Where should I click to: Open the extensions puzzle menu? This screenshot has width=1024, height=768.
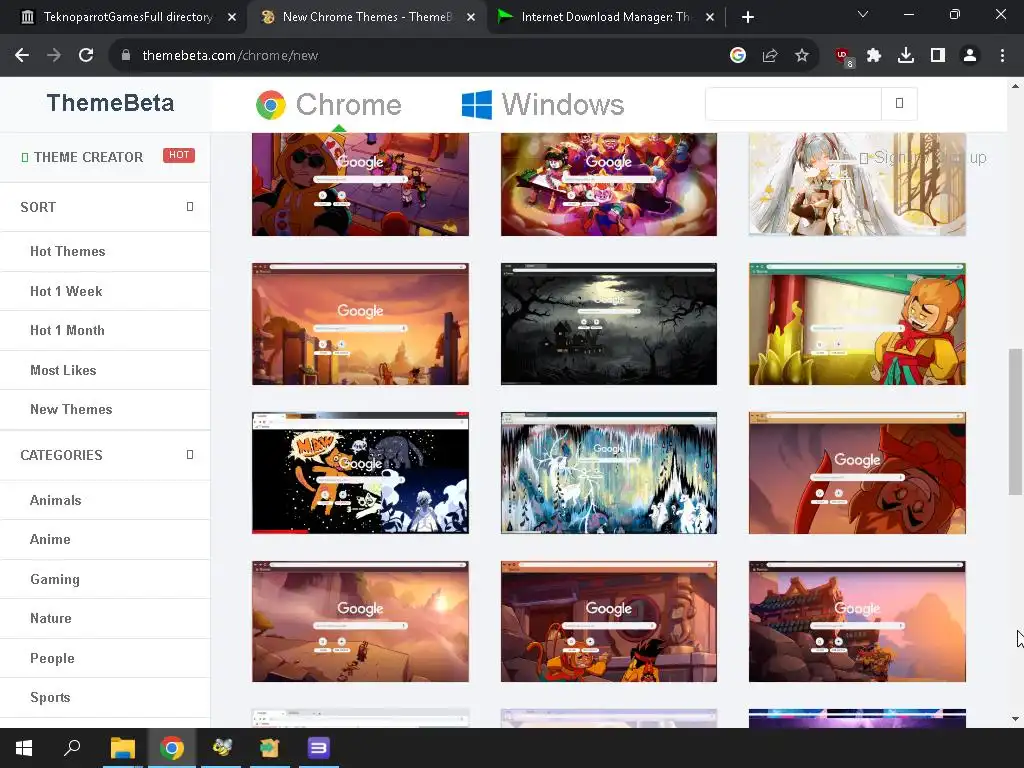(874, 56)
